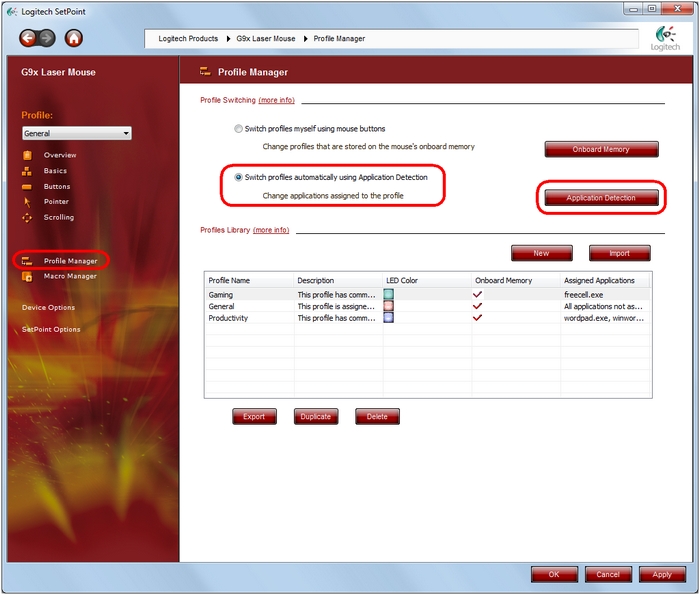This screenshot has width=700, height=595.
Task: Click the Gaming onboard memory checkmark
Action: [x=477, y=294]
